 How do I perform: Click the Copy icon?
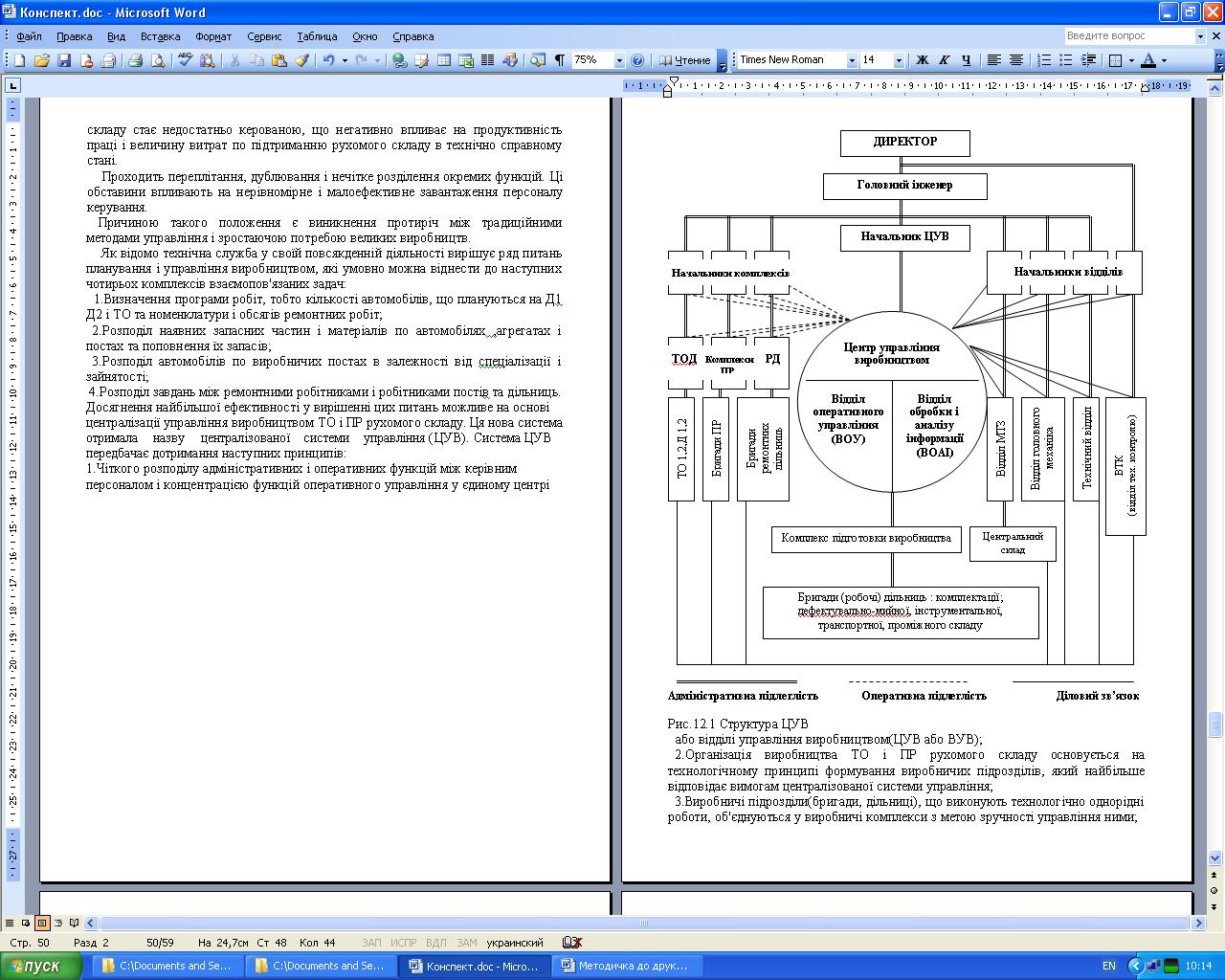tap(256, 60)
